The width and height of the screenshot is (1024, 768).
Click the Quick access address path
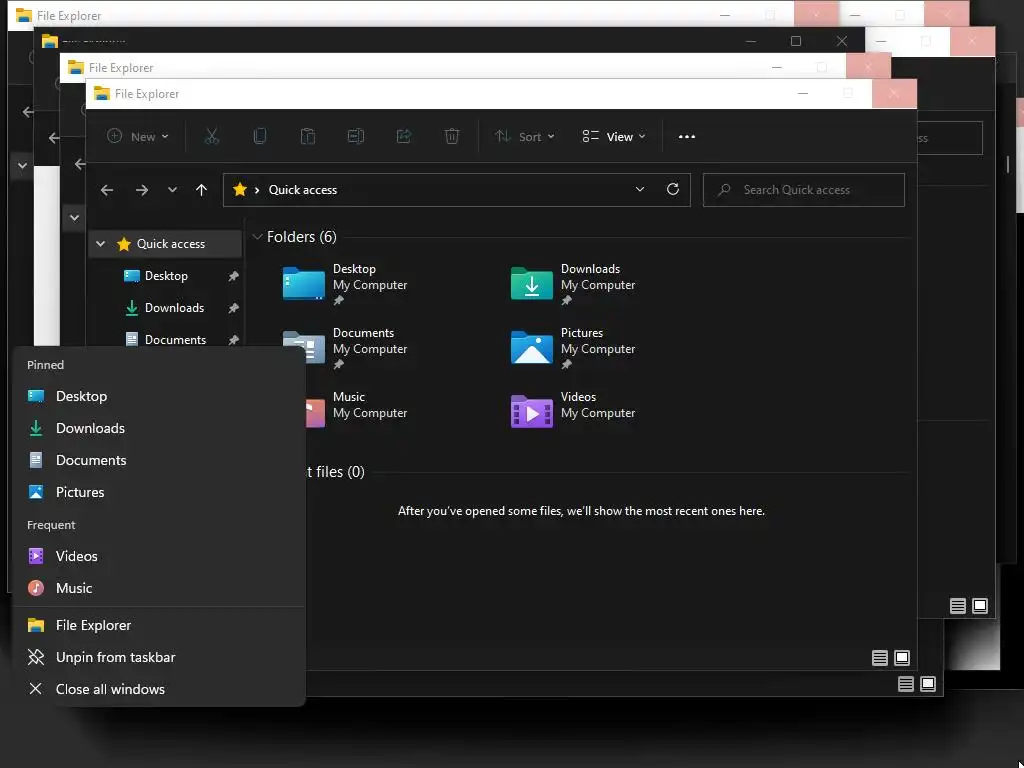point(303,190)
